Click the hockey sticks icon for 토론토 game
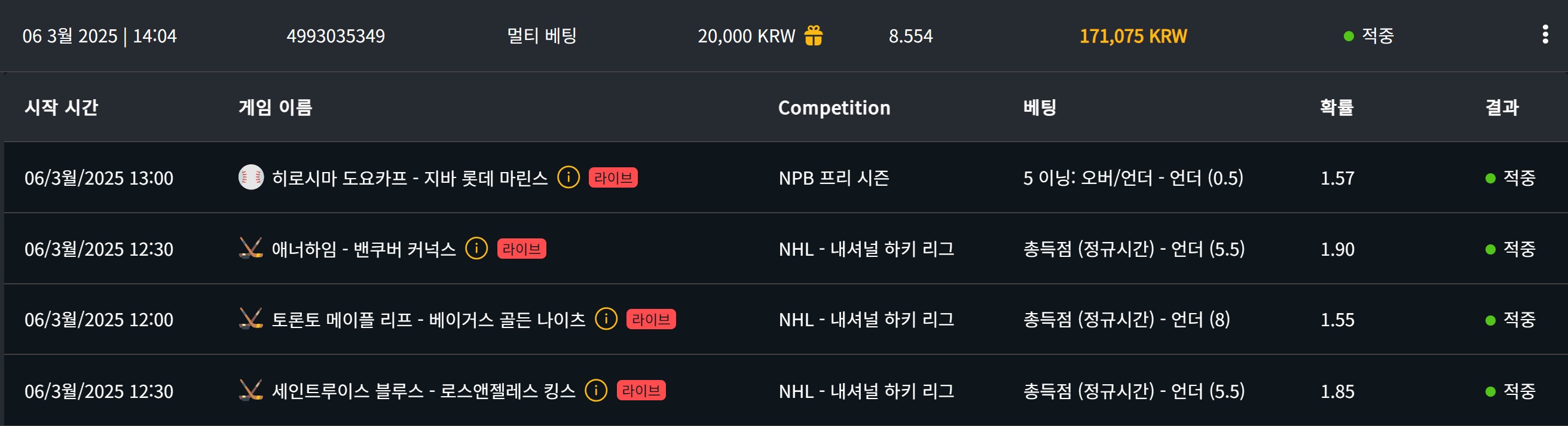 pos(251,319)
